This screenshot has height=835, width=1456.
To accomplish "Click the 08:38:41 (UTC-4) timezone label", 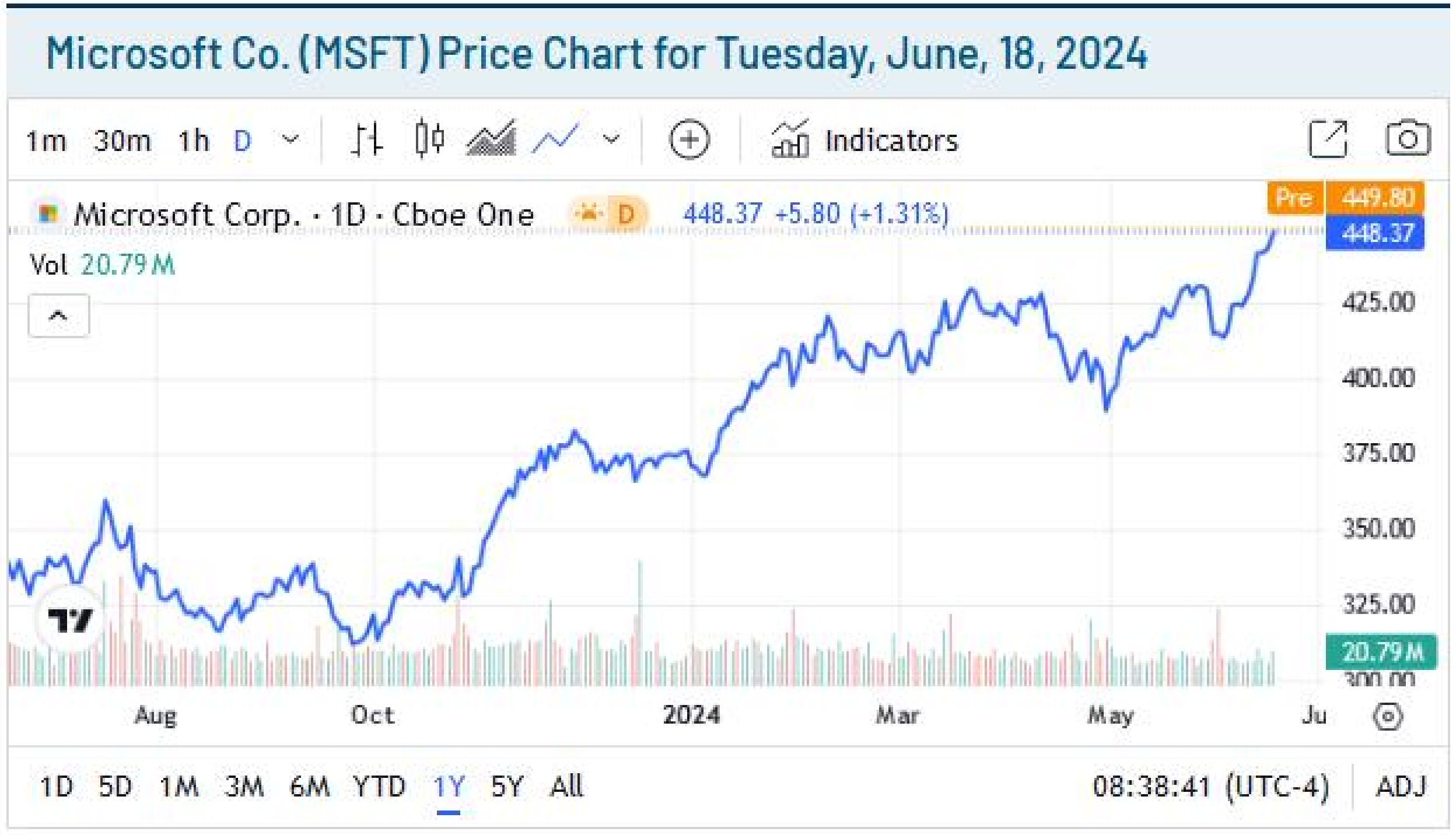I will 1211,787.
